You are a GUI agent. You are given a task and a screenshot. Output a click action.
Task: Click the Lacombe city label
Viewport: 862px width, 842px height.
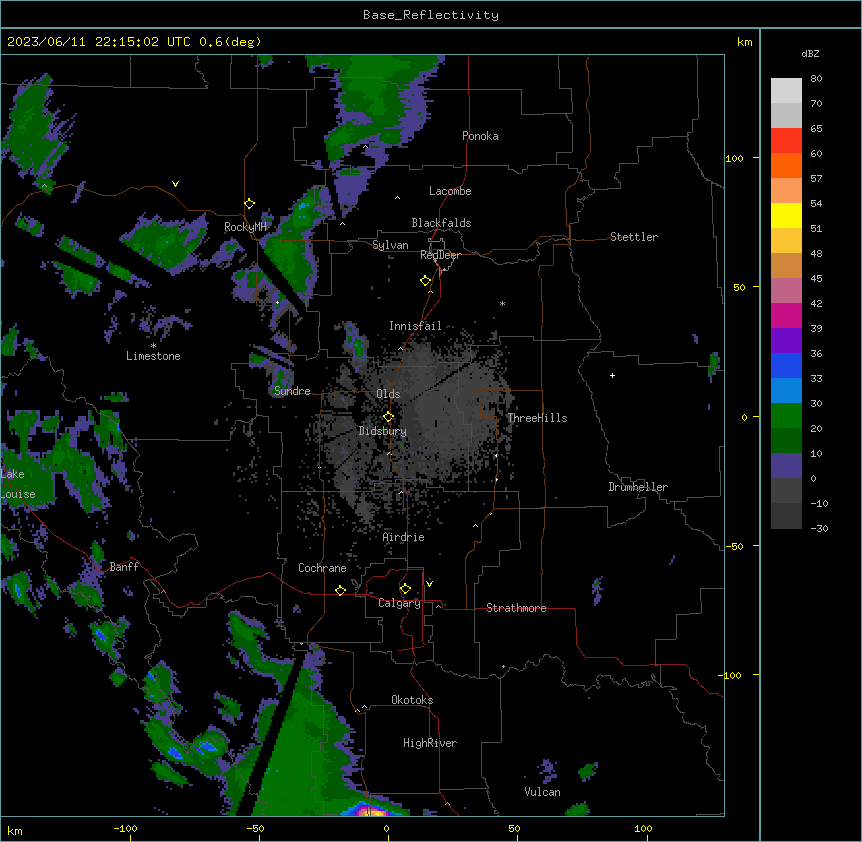point(450,191)
